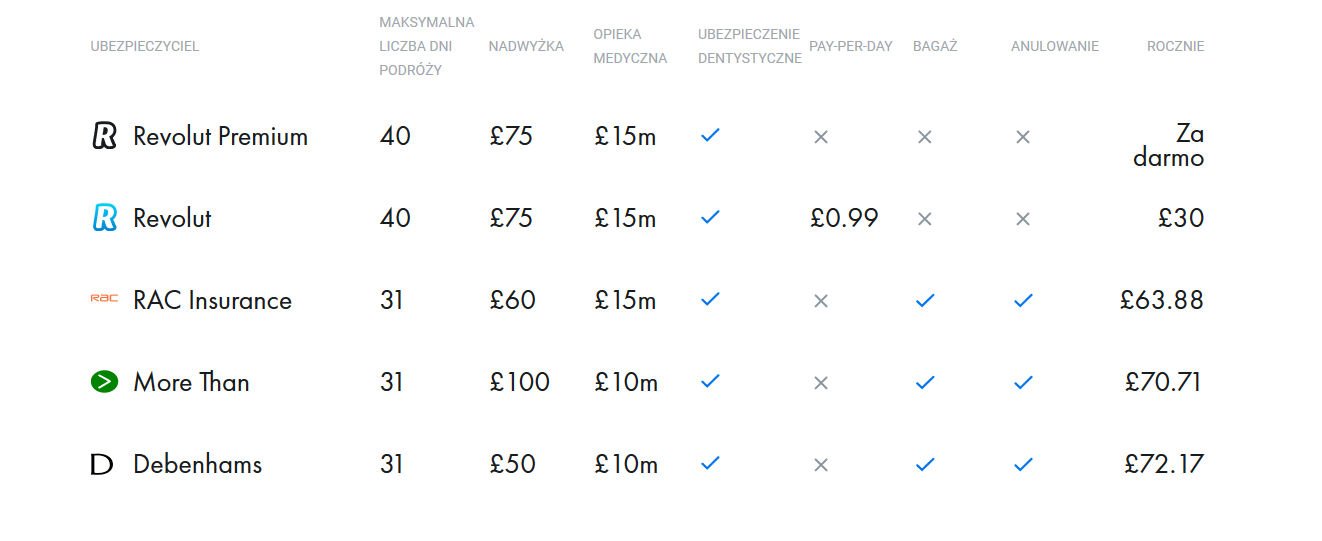Click the Revolut £0.99 pay-per-day price

pyautogui.click(x=844, y=218)
